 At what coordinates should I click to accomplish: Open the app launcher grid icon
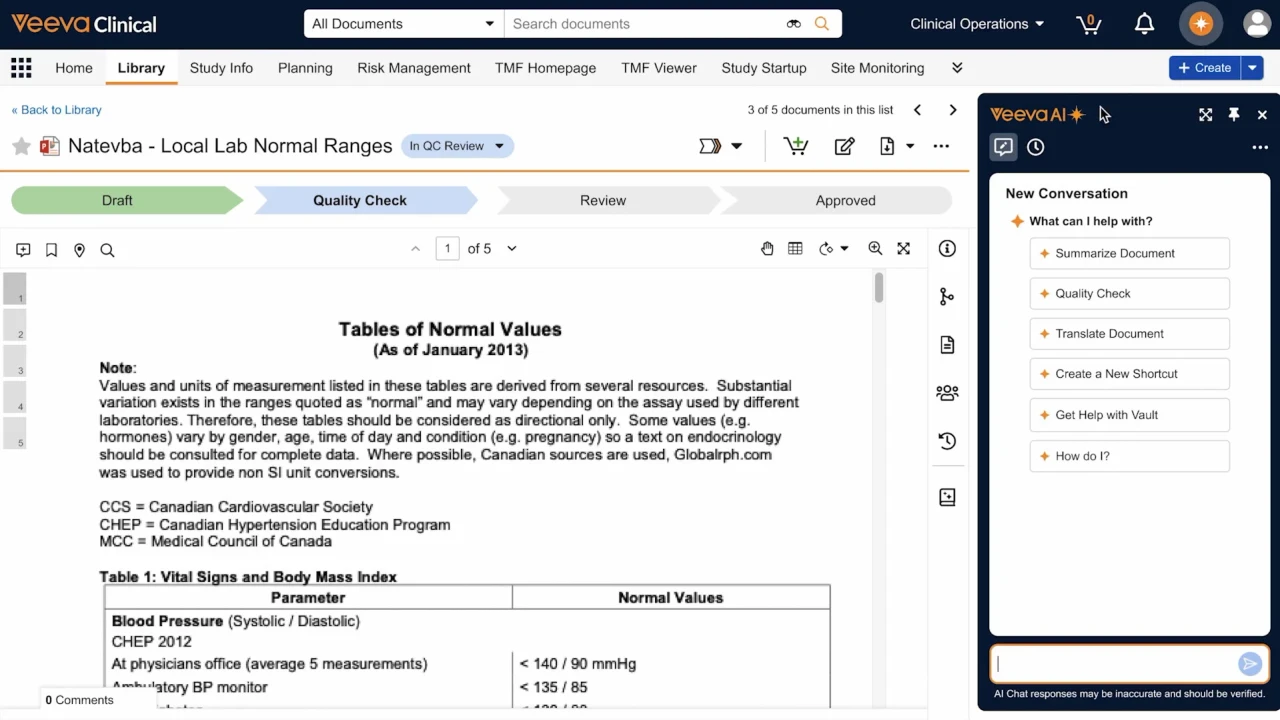tap(21, 68)
